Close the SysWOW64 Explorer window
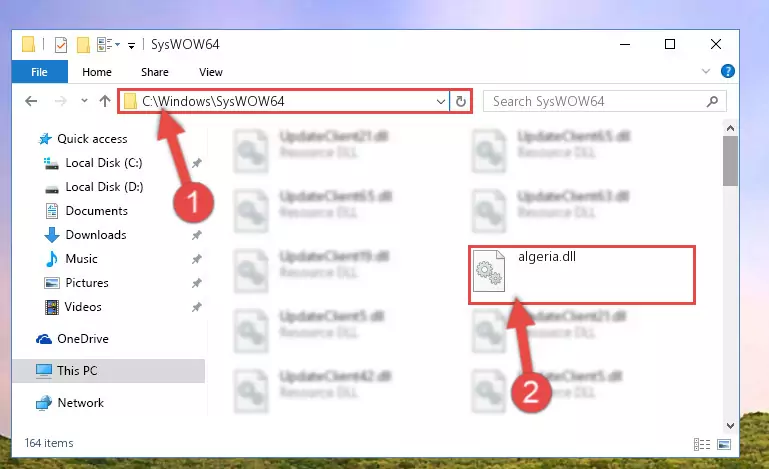 pos(716,45)
